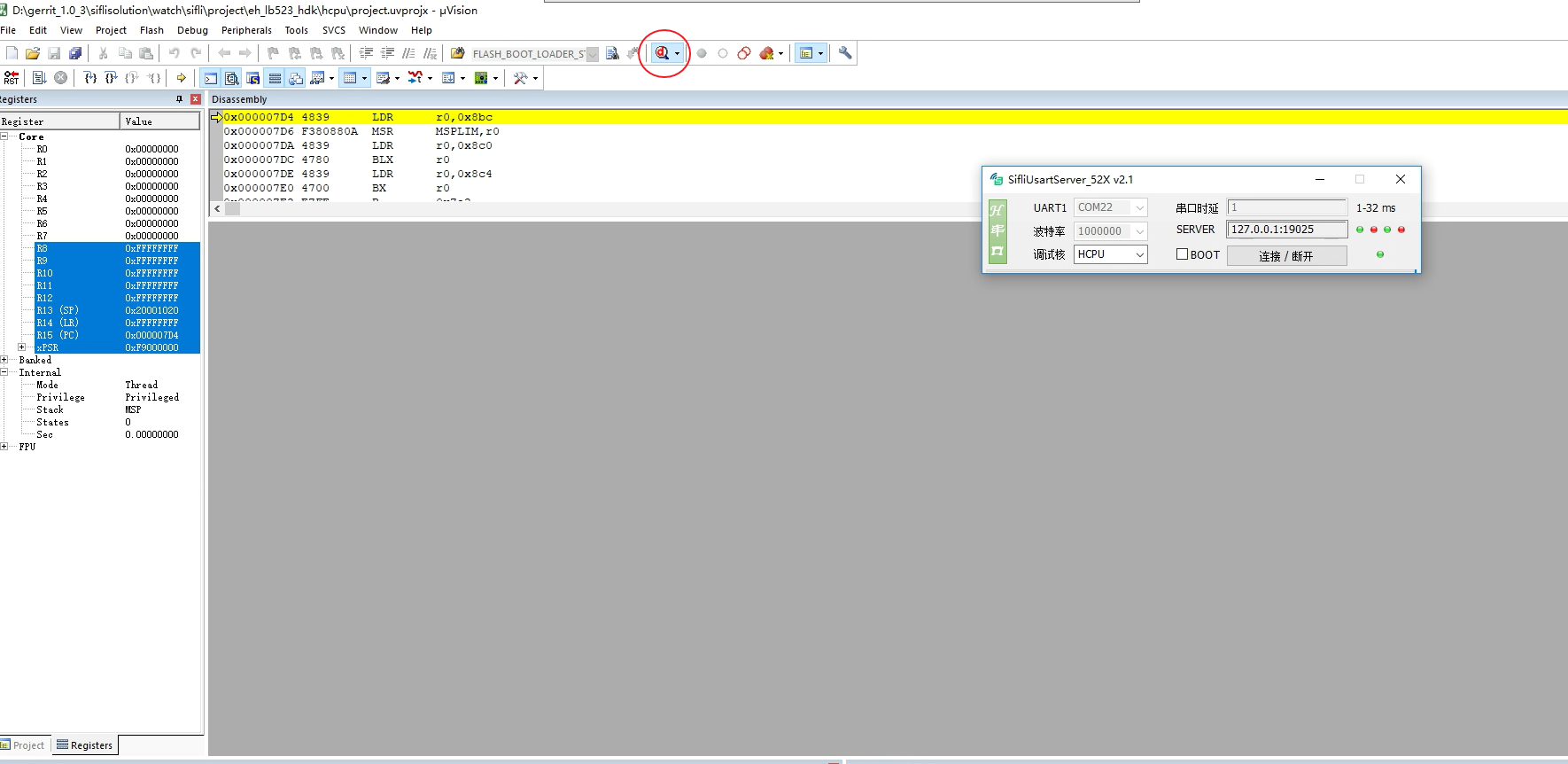Image resolution: width=1568 pixels, height=764 pixels.
Task: Switch to the Project tab
Action: [24, 745]
